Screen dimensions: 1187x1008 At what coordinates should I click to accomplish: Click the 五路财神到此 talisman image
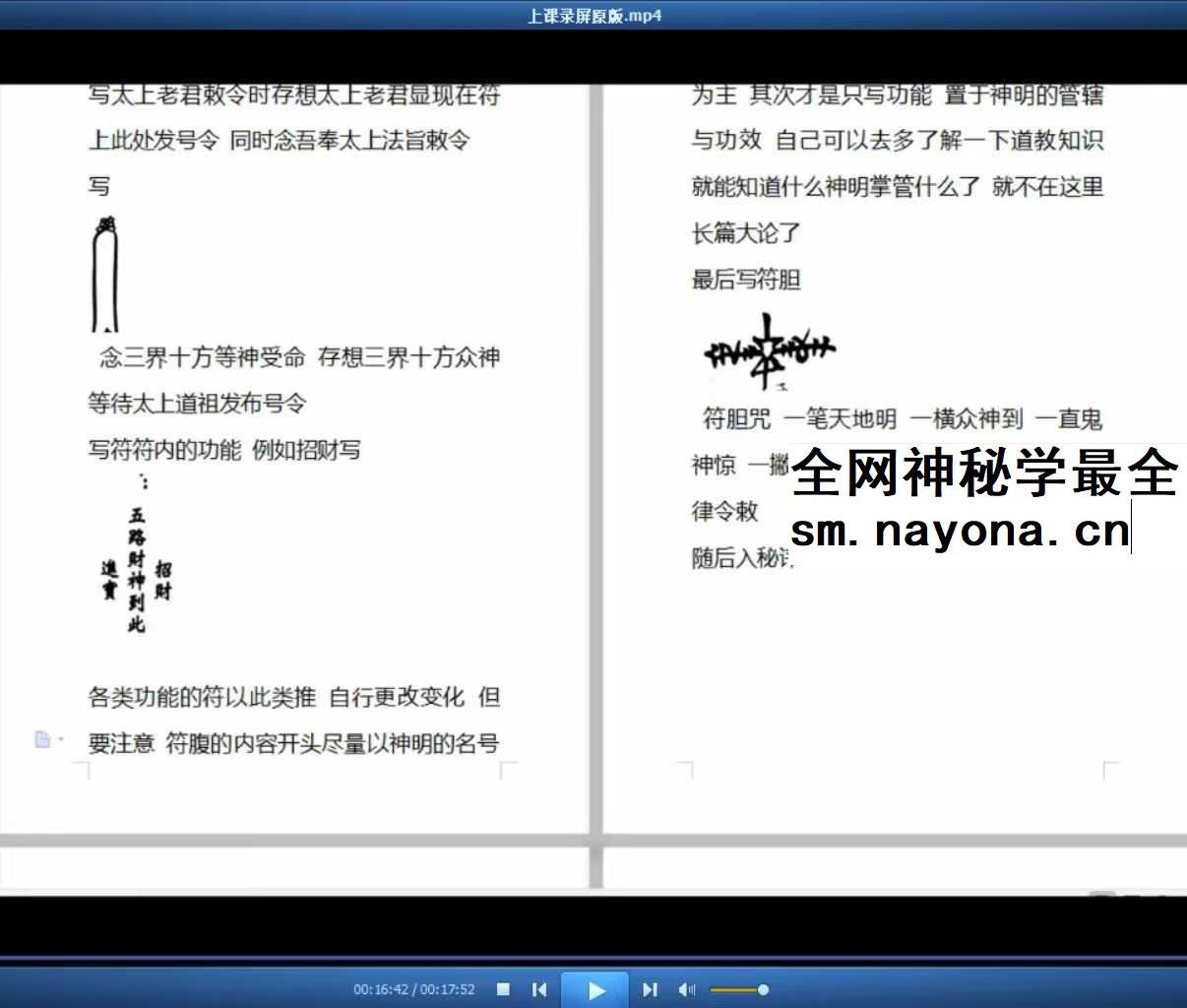[x=137, y=556]
